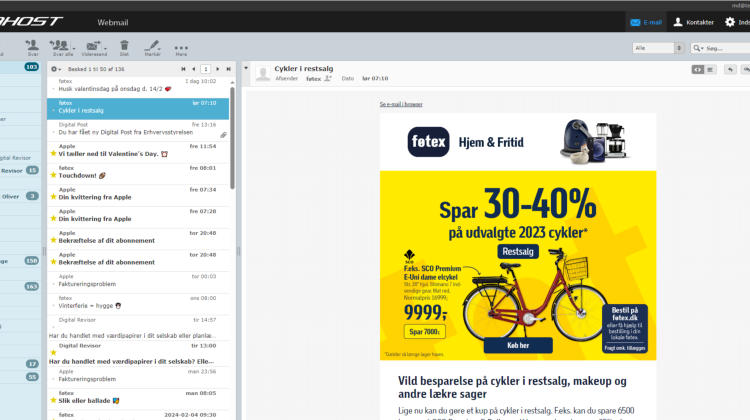Click the Webmail title in the header
Viewport: 750px width, 420px height.
[112, 22]
